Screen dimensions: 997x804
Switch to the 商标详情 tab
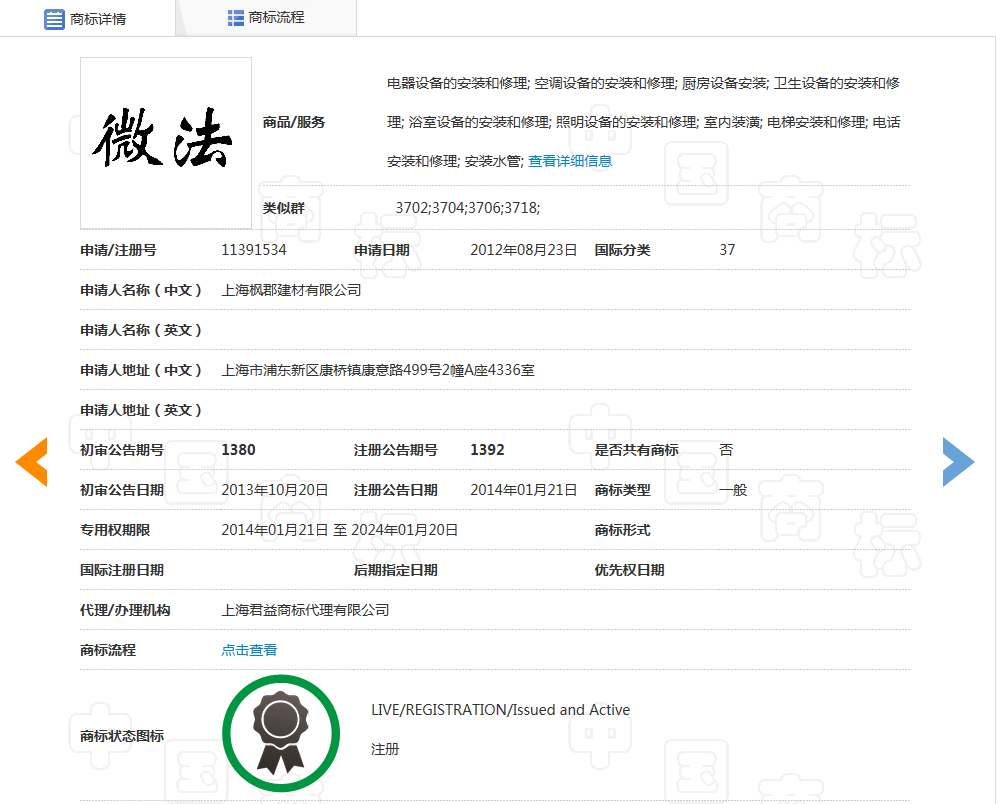87,18
